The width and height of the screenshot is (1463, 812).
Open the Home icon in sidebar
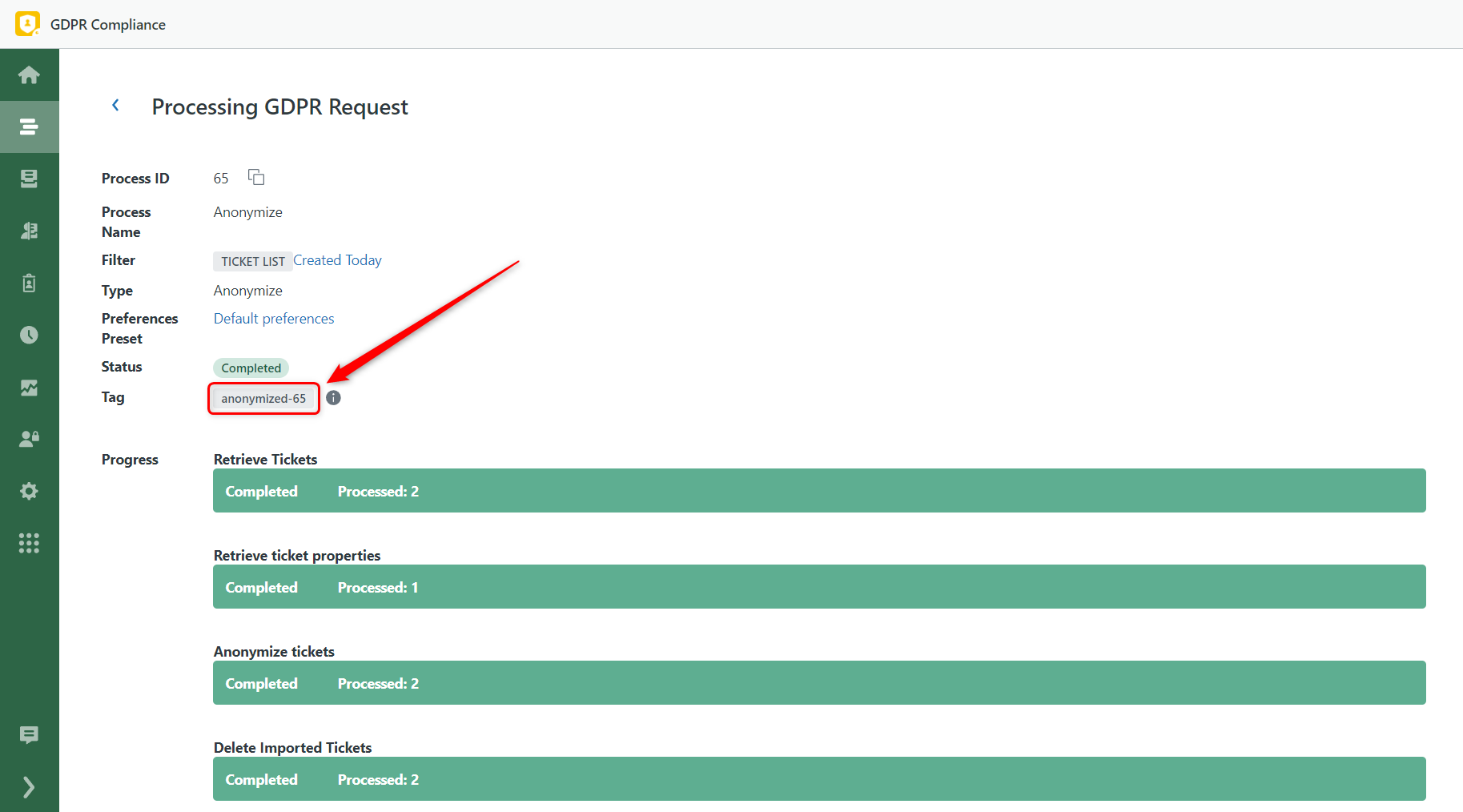[x=29, y=74]
